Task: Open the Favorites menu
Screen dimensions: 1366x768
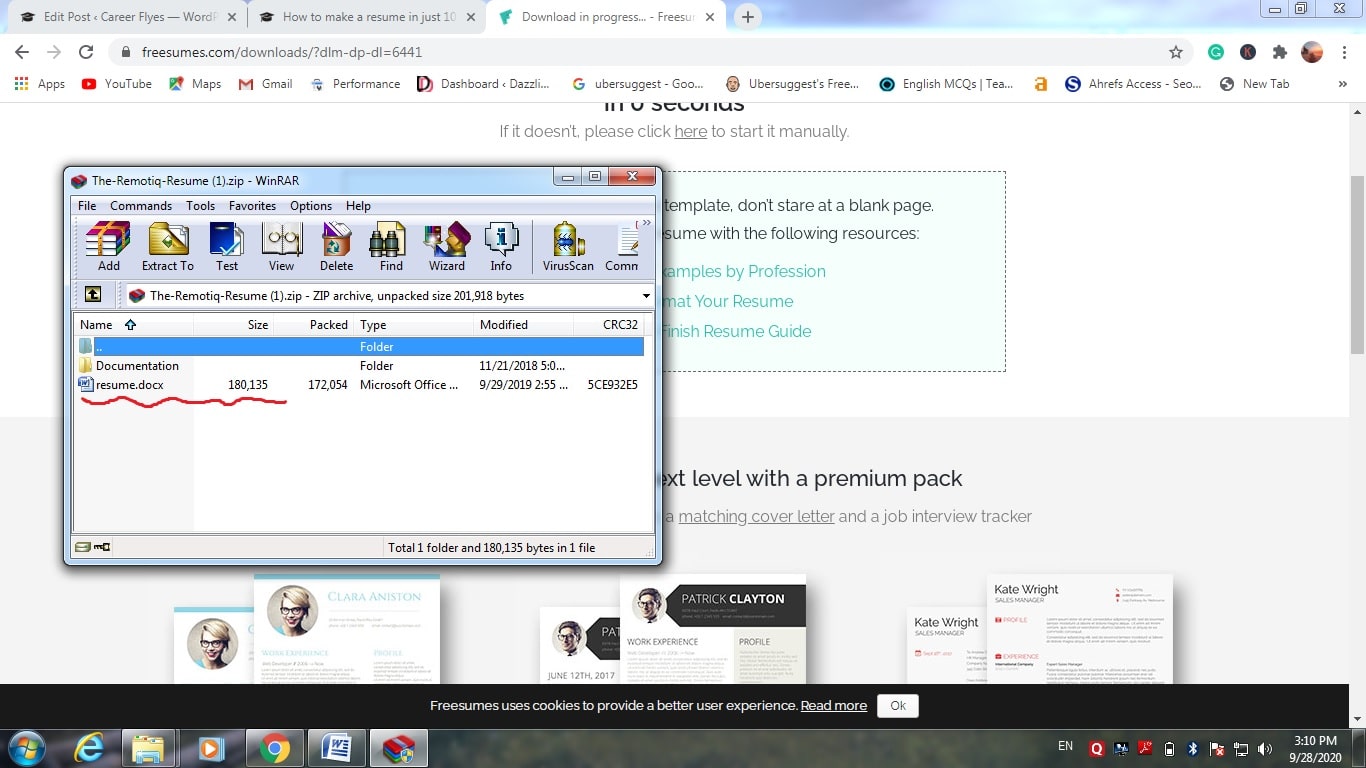Action: click(x=252, y=206)
